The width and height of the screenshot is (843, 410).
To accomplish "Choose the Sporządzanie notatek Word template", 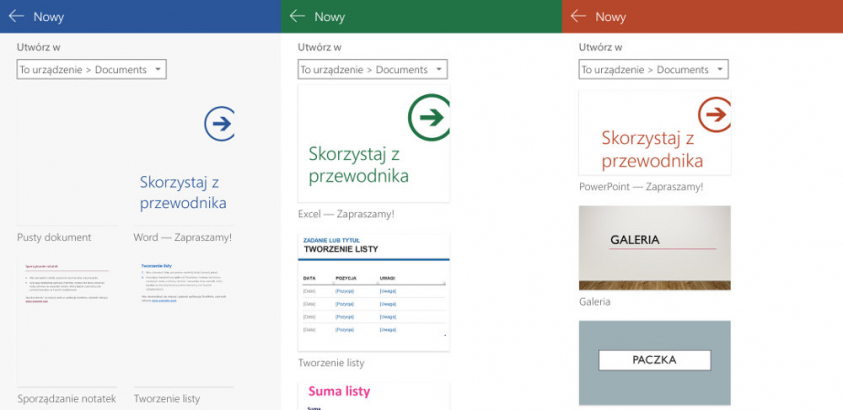I will coord(66,318).
